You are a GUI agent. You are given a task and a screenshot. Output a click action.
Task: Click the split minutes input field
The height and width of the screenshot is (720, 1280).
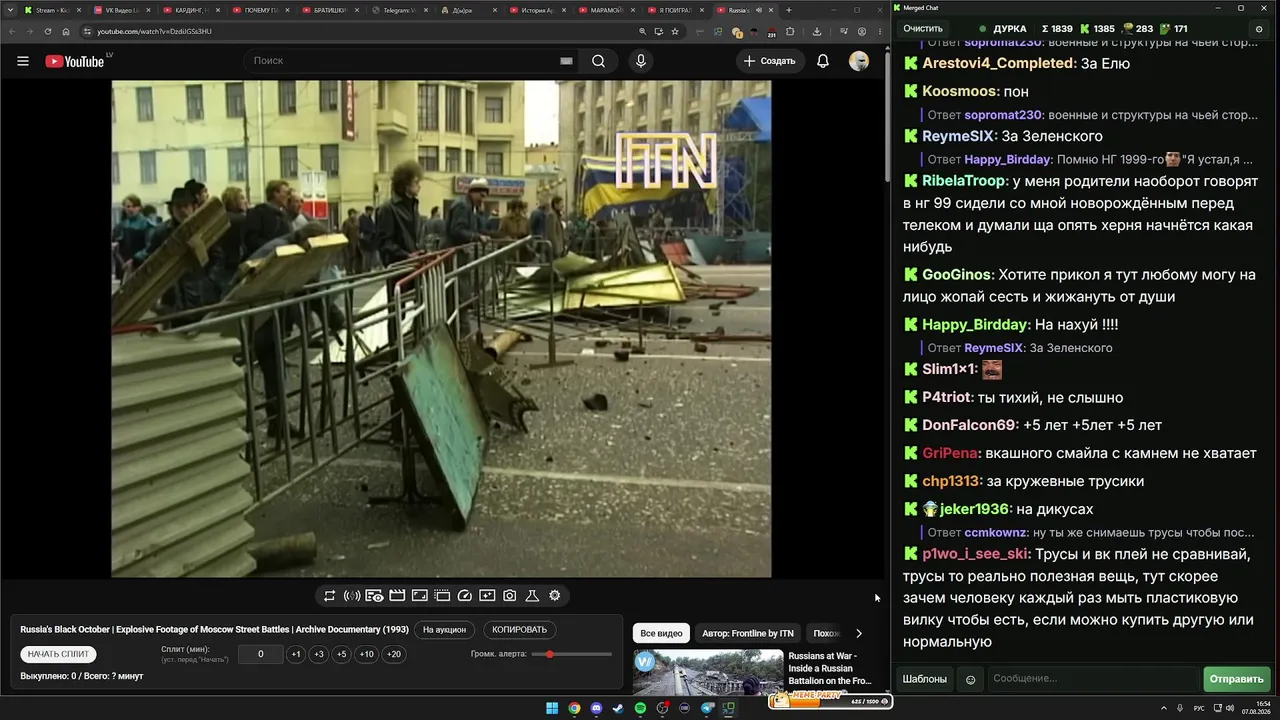coord(261,655)
